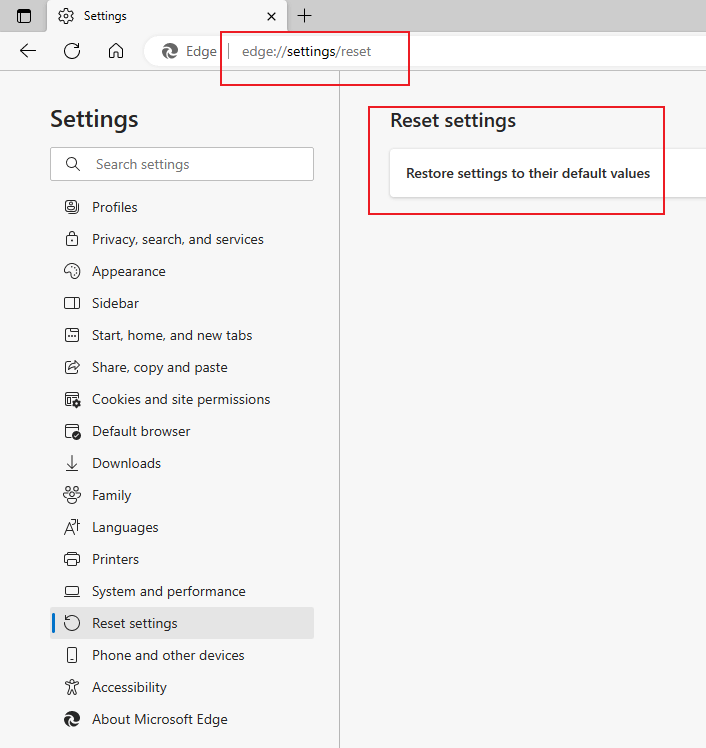Viewport: 706px width, 748px height.
Task: Open Appearance settings
Action: (x=182, y=271)
